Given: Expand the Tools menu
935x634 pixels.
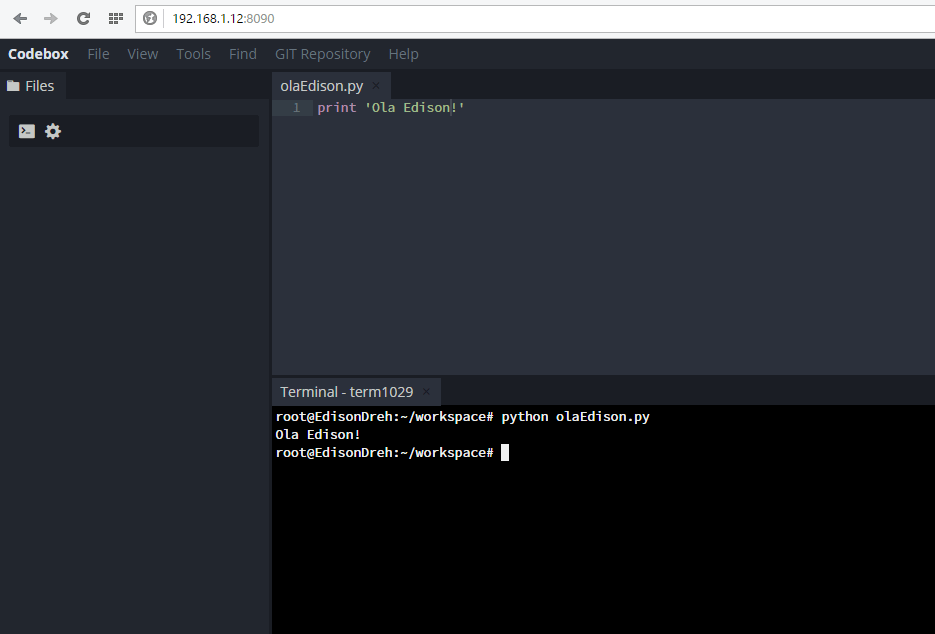Looking at the screenshot, I should tap(193, 54).
